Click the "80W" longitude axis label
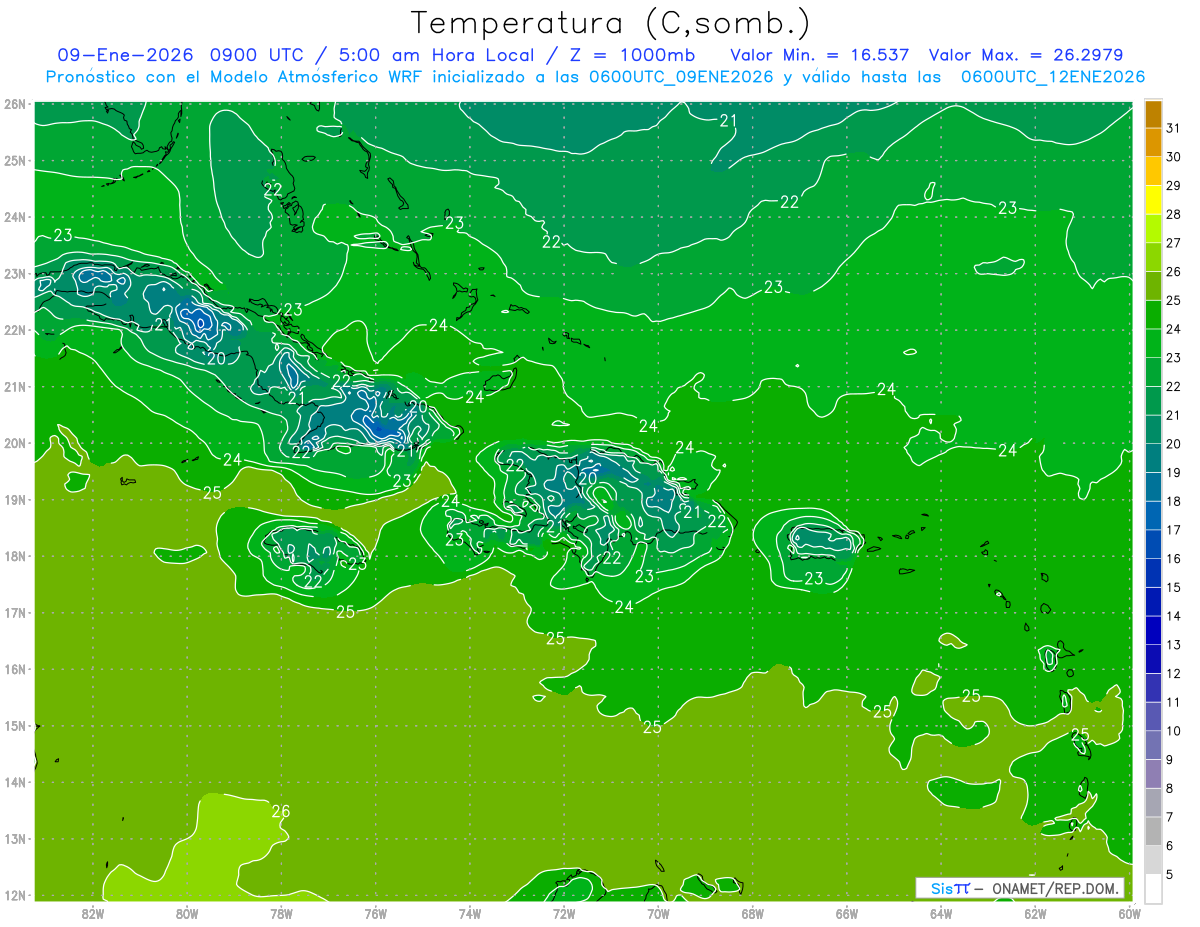1200x927 pixels. click(x=187, y=914)
